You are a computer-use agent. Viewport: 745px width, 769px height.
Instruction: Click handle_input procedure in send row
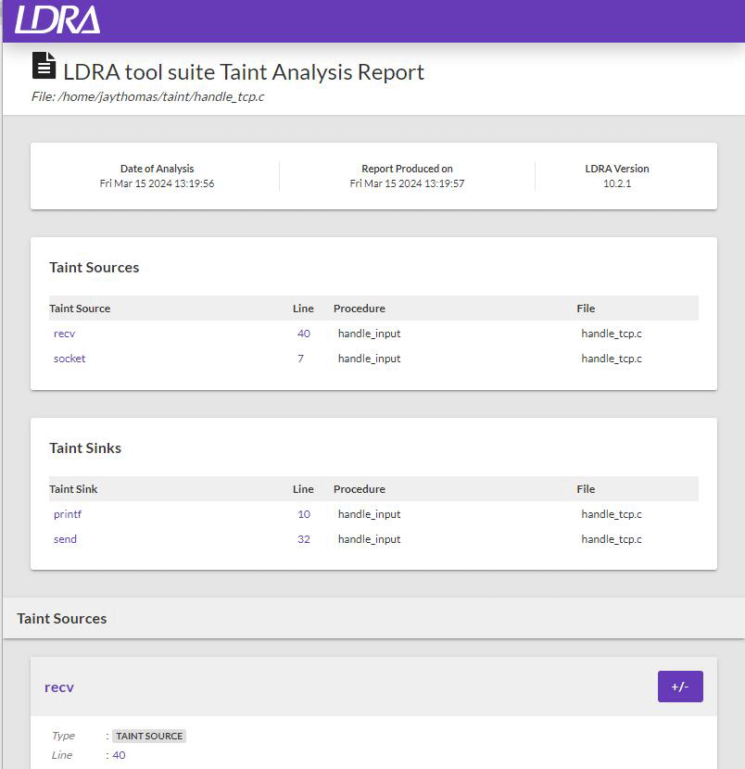tap(369, 539)
